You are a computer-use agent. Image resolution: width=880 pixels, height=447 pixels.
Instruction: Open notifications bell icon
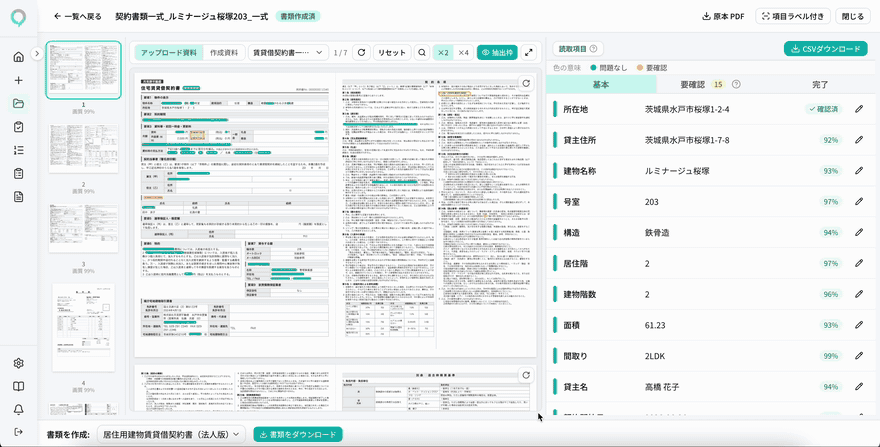point(19,409)
